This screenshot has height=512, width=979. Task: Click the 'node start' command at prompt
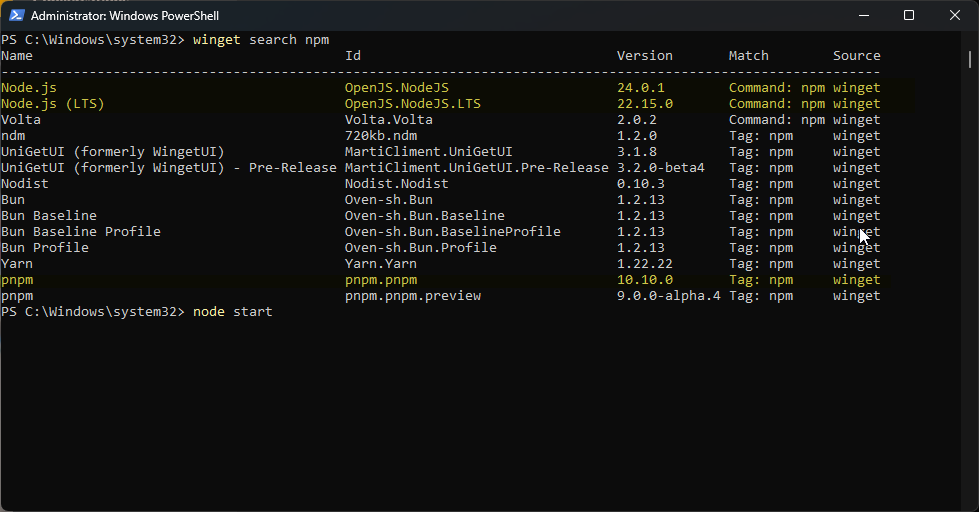point(233,312)
